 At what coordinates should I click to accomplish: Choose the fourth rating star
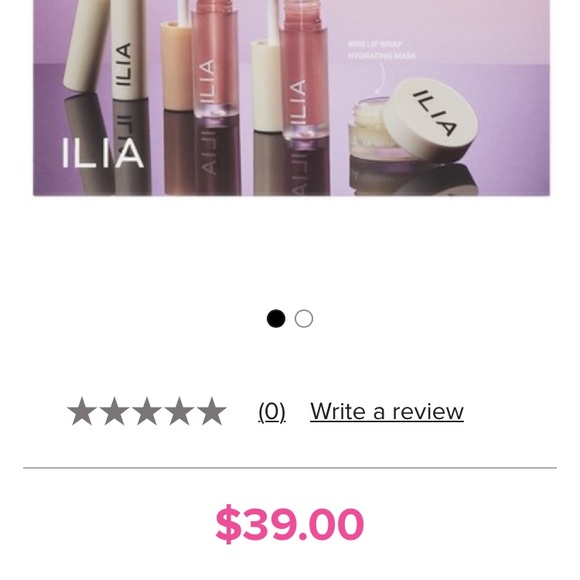pyautogui.click(x=179, y=411)
